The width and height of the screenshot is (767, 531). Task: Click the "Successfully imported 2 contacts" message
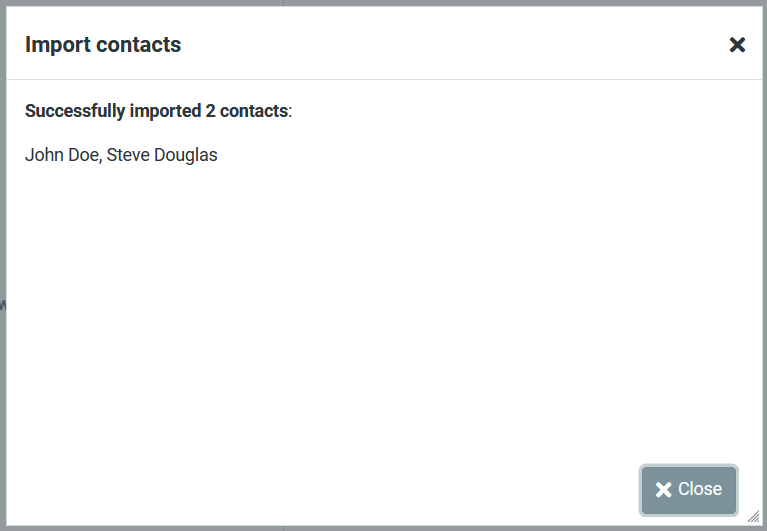point(157,111)
